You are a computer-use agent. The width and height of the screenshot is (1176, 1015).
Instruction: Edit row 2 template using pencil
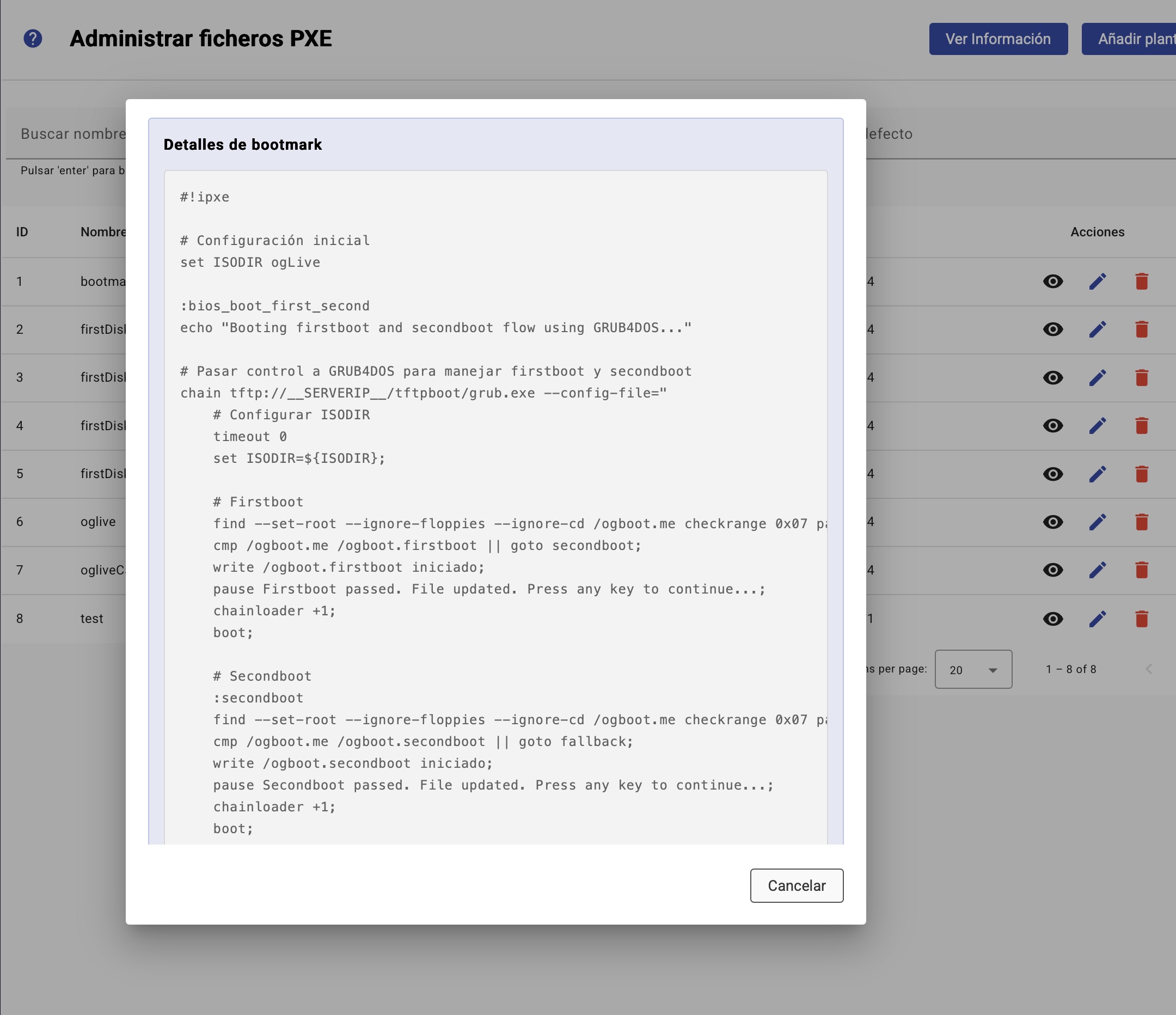(1098, 329)
